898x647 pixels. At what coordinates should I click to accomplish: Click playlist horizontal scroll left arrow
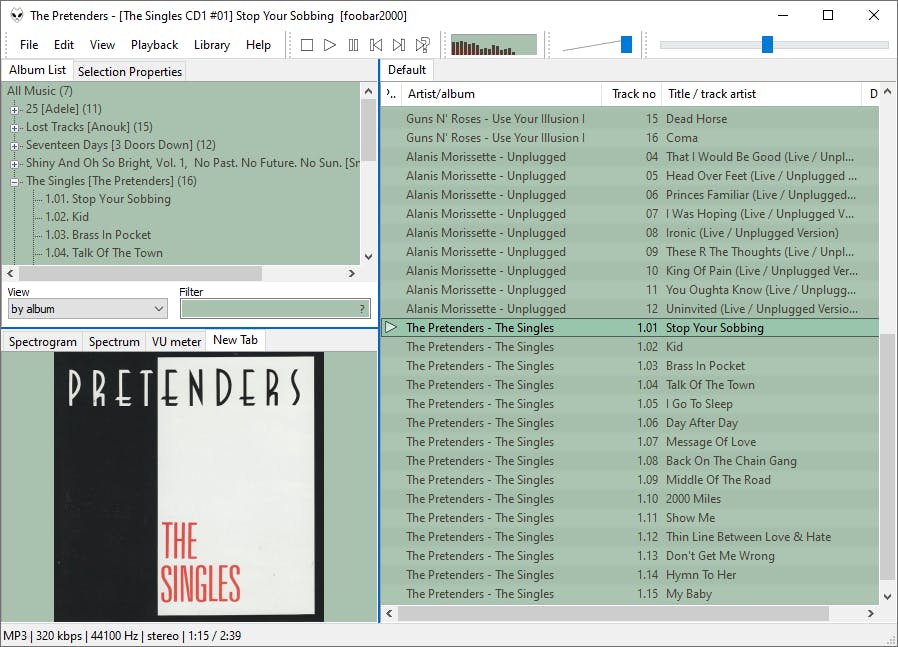tap(389, 613)
